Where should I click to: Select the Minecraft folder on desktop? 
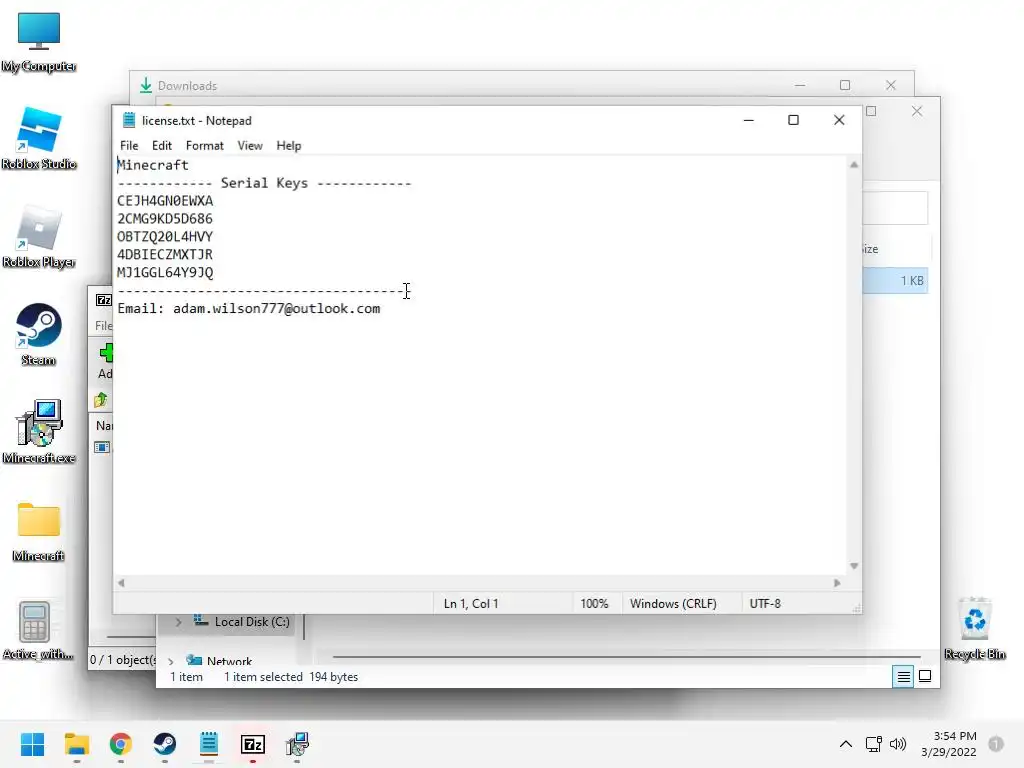pos(39,532)
